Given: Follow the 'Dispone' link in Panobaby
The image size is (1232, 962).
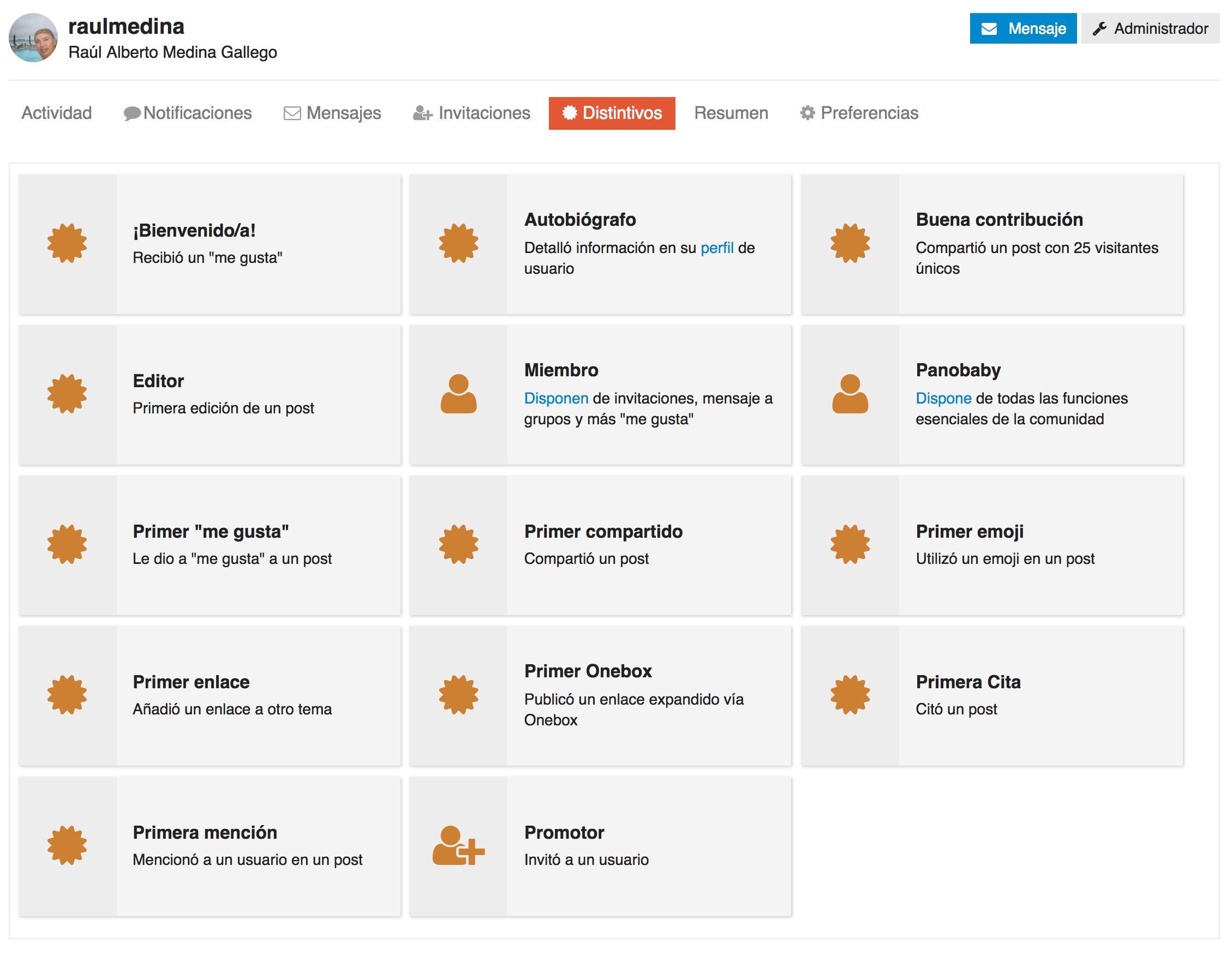Looking at the screenshot, I should pyautogui.click(x=944, y=399).
